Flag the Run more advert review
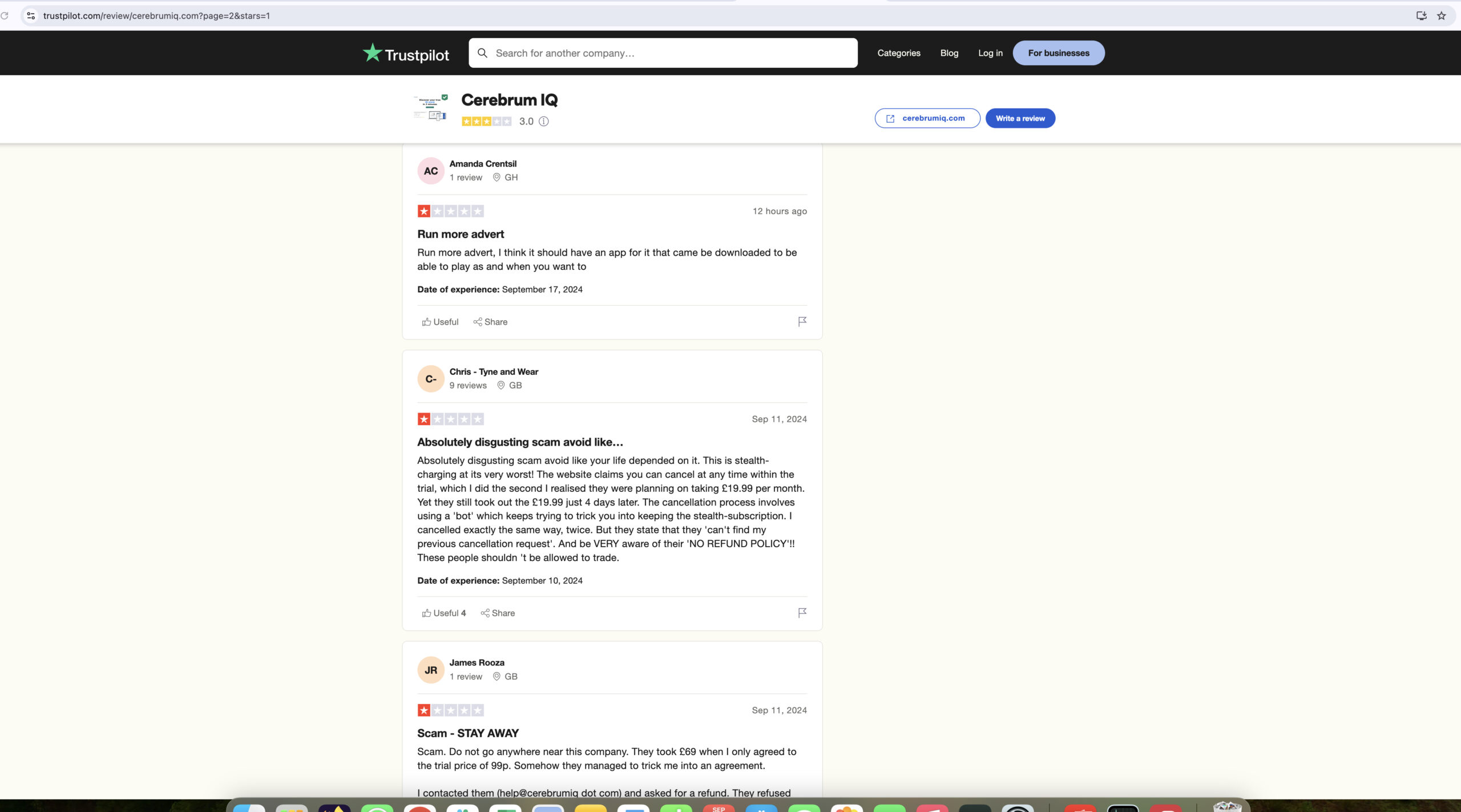 802,322
